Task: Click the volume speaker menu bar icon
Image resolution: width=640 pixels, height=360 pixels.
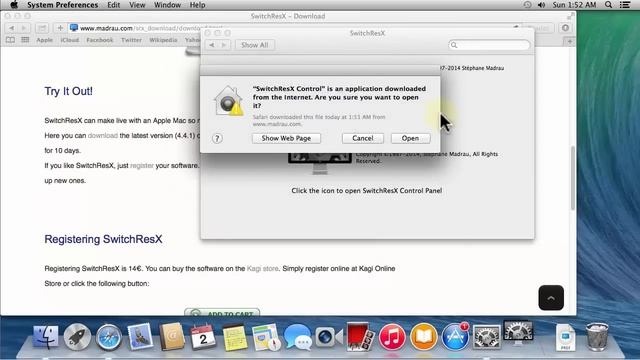Action: tap(542, 5)
